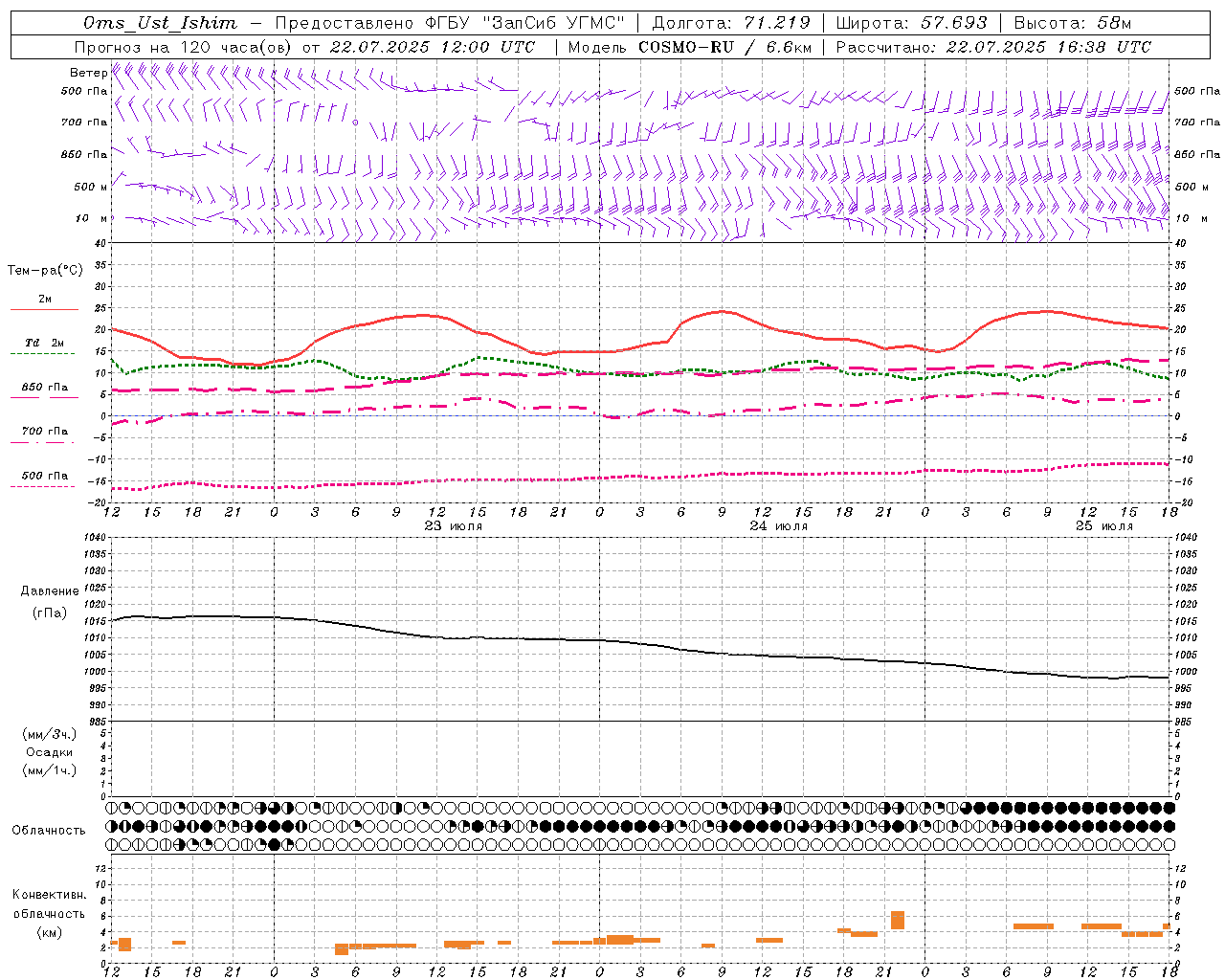Click the '700 гПа' temperature legend label
1225x980 pixels.
coord(45,432)
